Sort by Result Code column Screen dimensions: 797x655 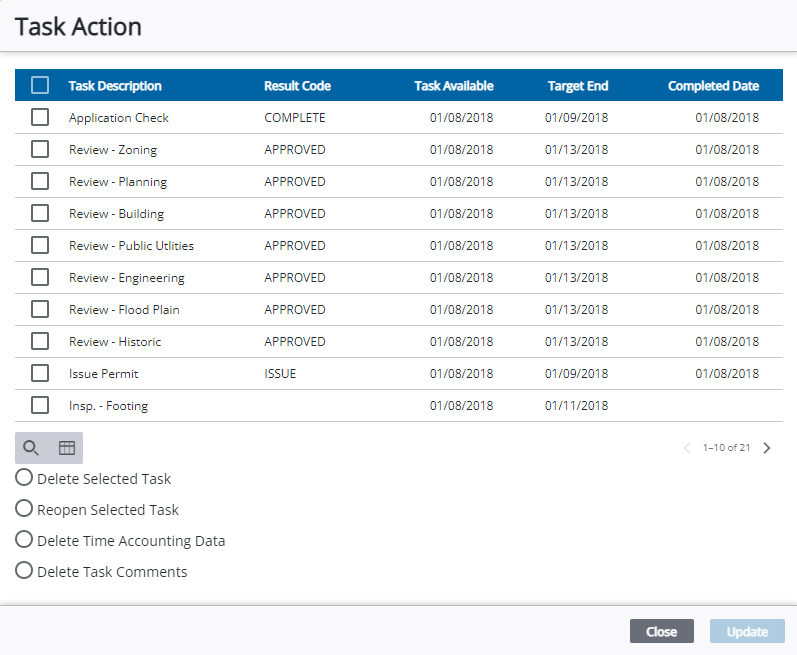(x=297, y=86)
